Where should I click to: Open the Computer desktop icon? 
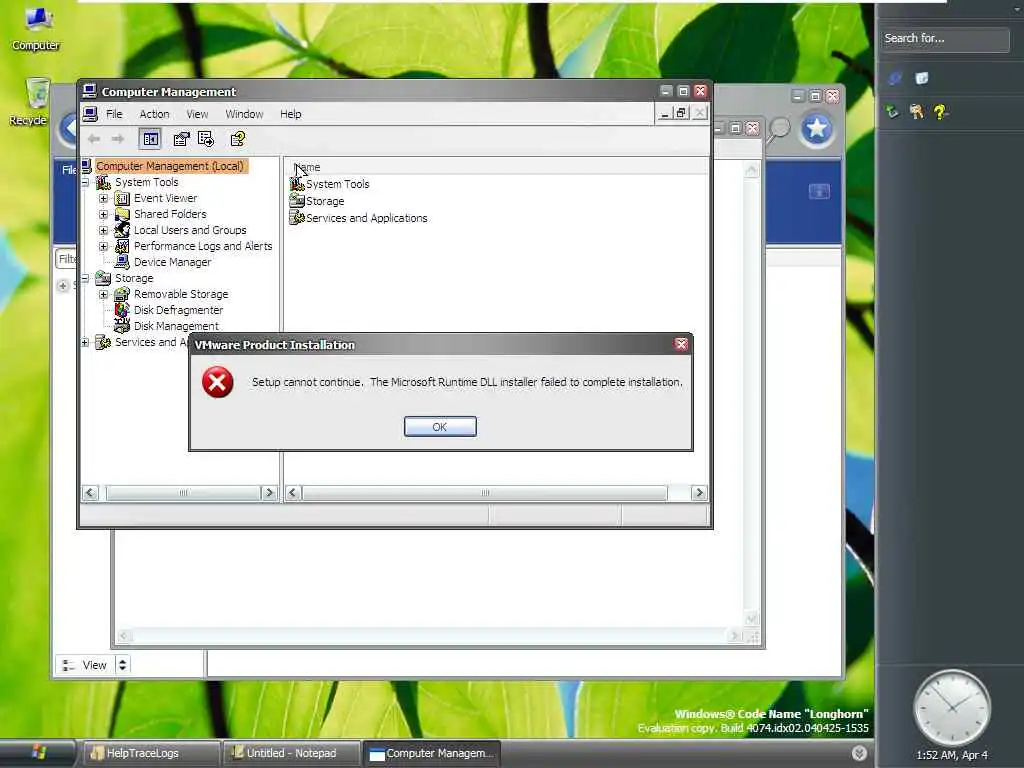tap(36, 28)
